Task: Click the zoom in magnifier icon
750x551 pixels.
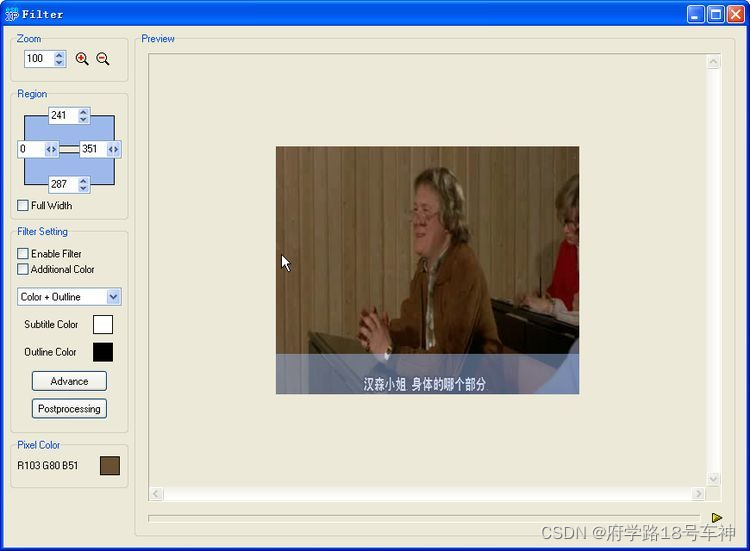Action: point(82,59)
